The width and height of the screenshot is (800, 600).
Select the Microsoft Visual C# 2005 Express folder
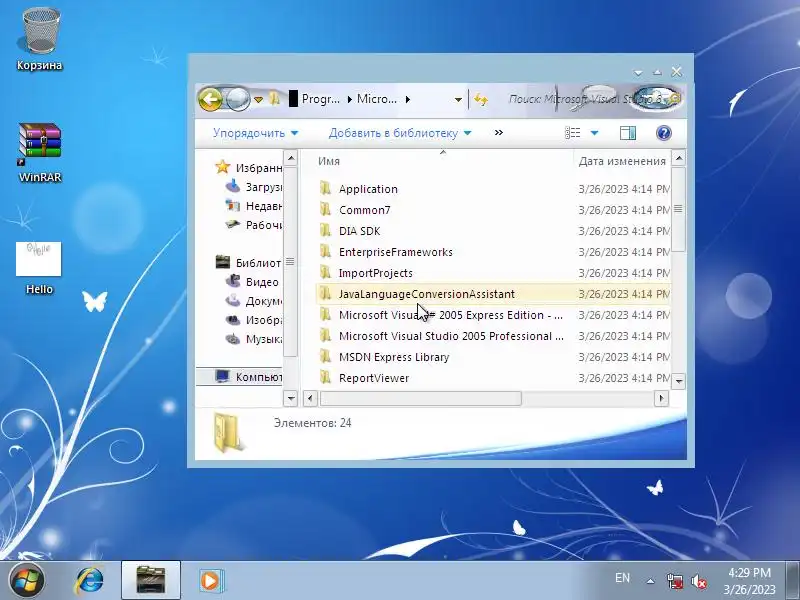(x=493, y=315)
